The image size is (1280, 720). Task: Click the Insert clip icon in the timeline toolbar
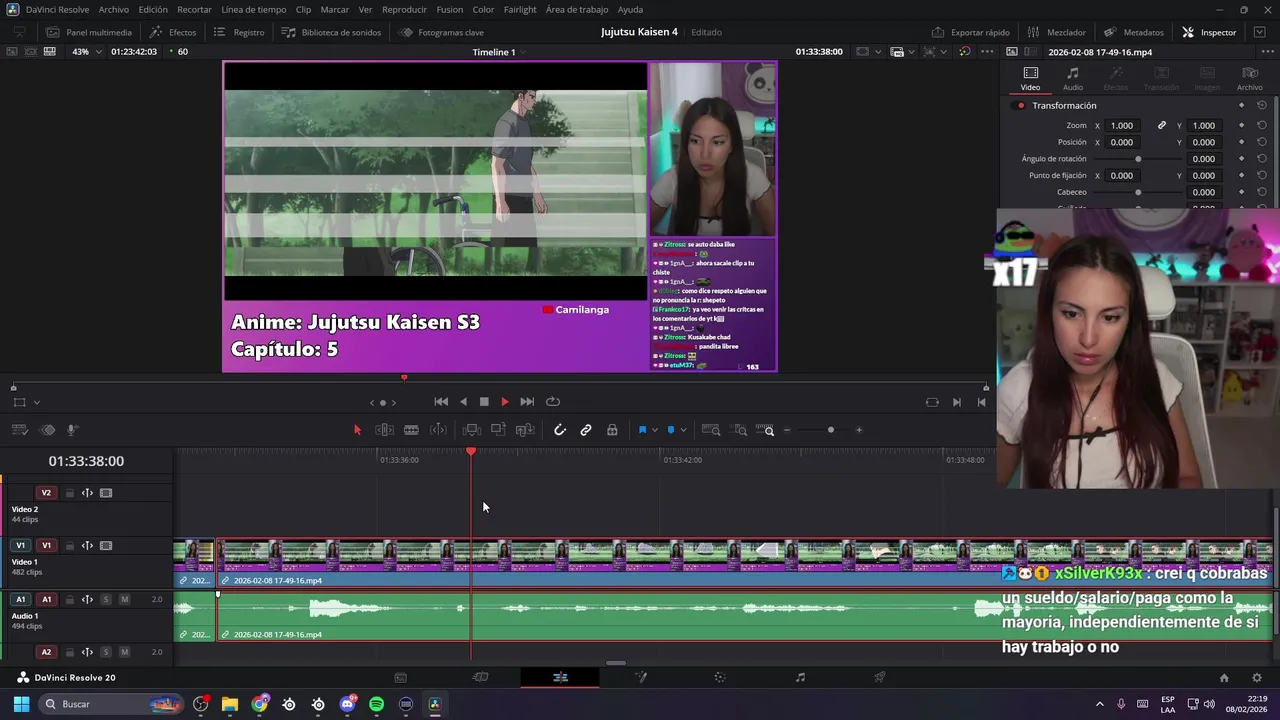(472, 430)
